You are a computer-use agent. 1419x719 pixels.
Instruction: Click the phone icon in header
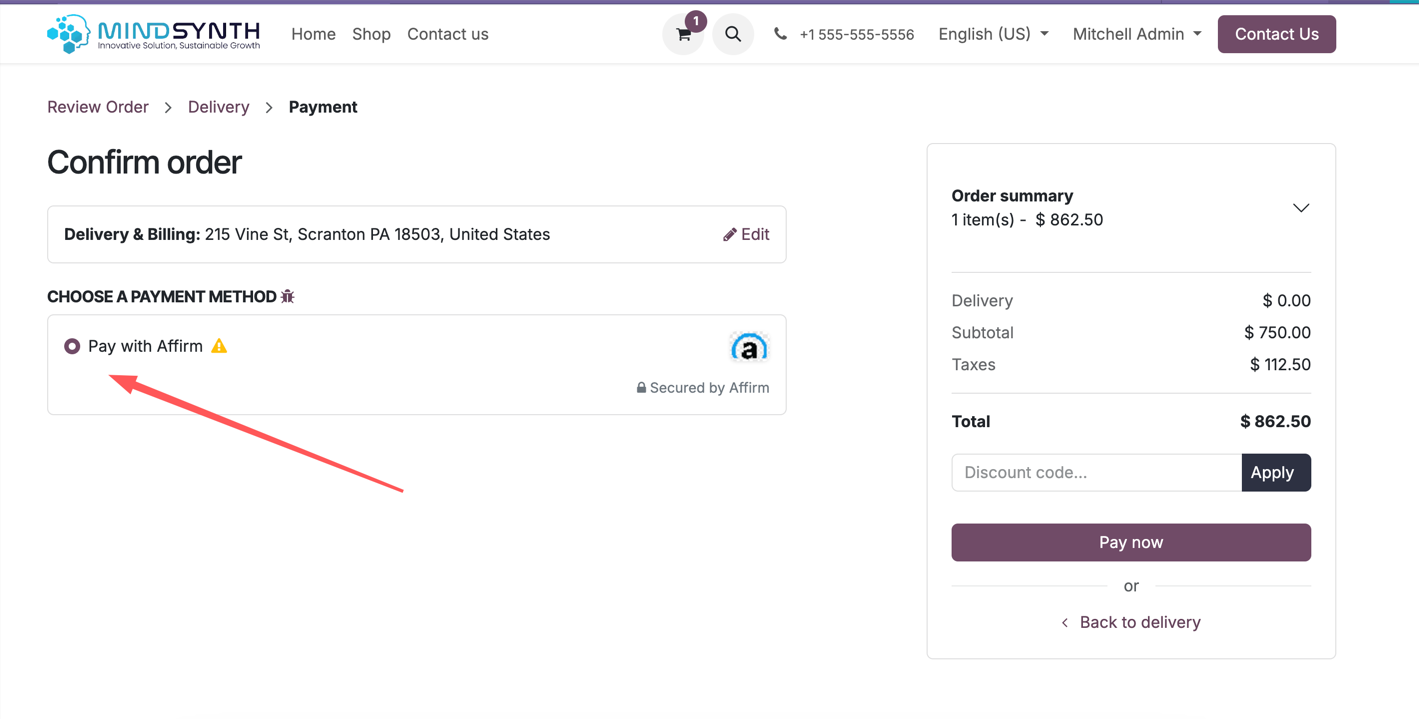coord(780,34)
